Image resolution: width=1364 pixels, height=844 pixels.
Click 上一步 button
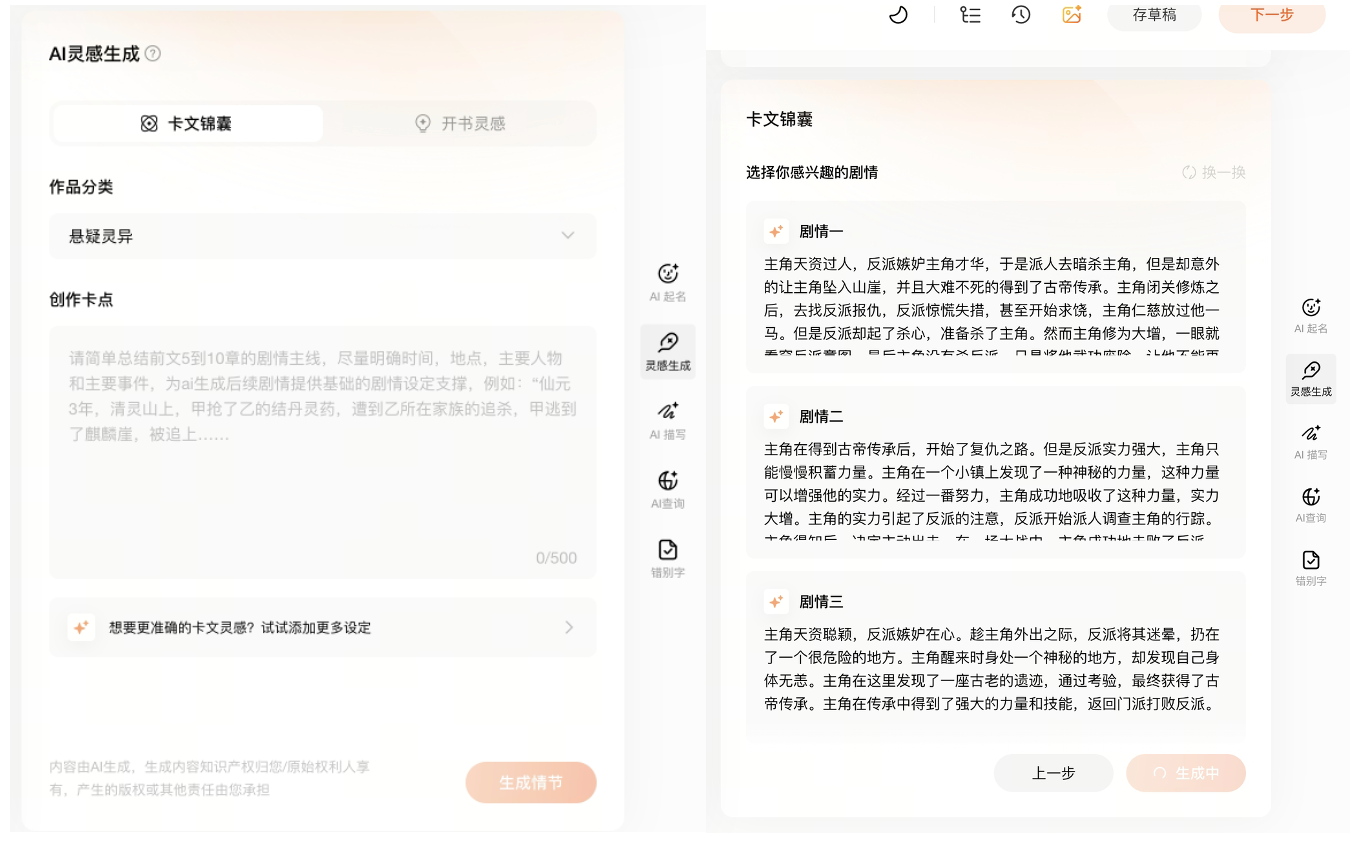pyautogui.click(x=1053, y=773)
